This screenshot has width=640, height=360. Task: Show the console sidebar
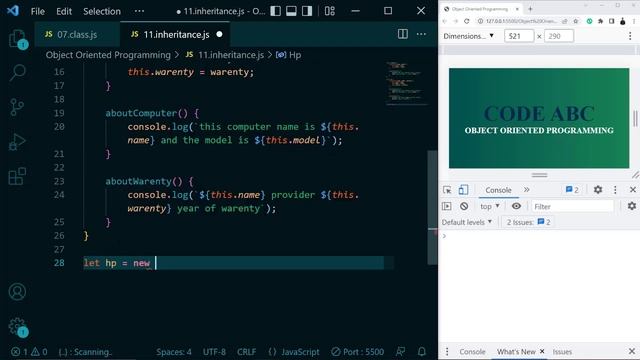pyautogui.click(x=447, y=206)
